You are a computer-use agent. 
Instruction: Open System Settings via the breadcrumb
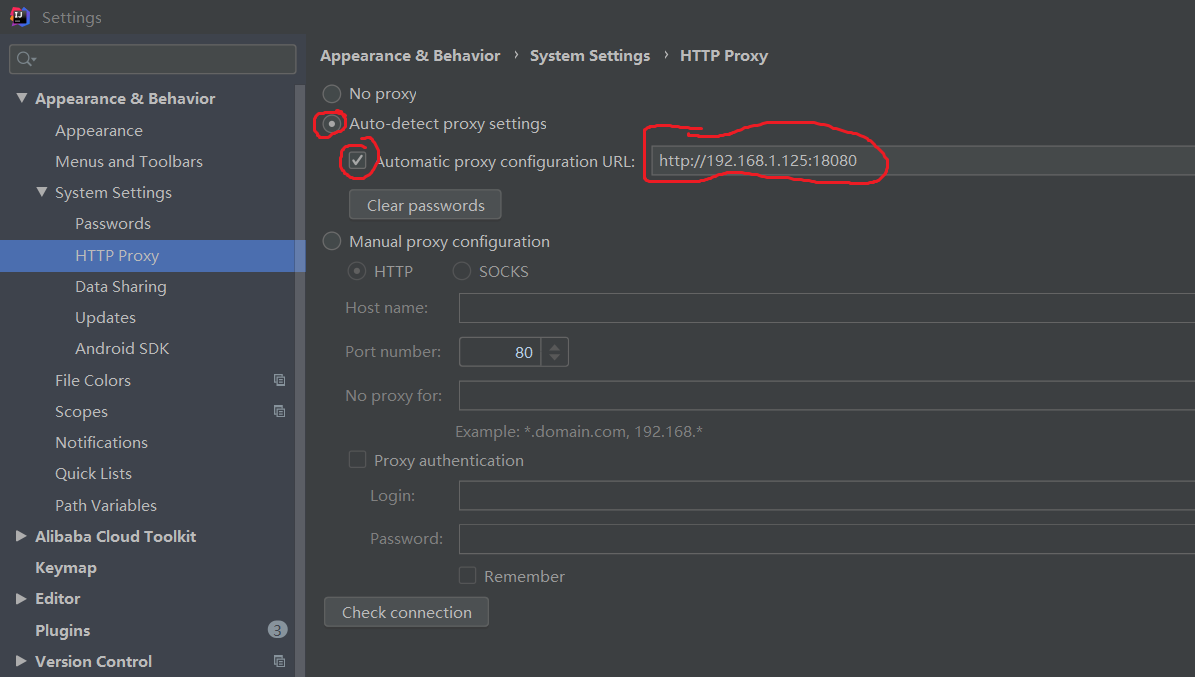click(x=589, y=55)
